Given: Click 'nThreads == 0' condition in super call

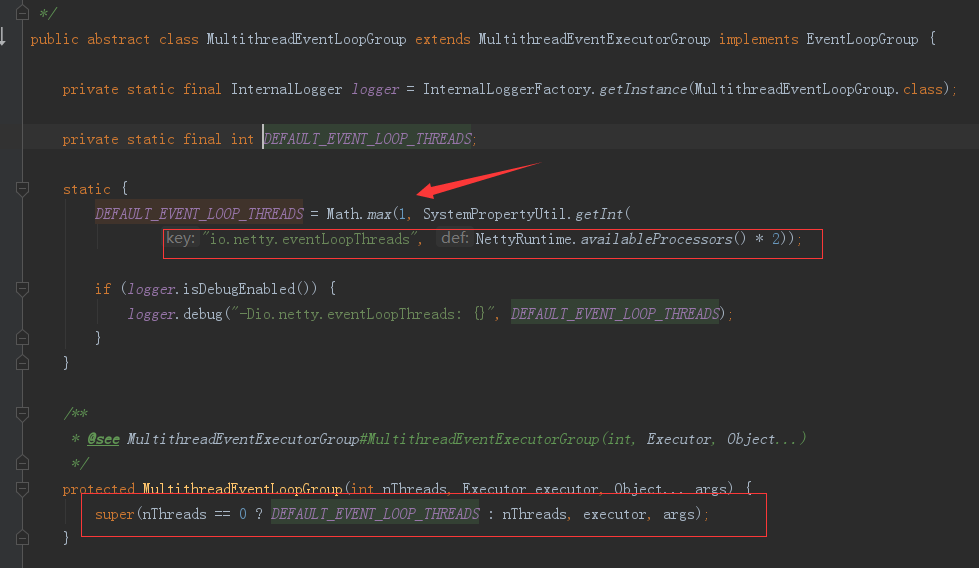Looking at the screenshot, I should click(194, 514).
